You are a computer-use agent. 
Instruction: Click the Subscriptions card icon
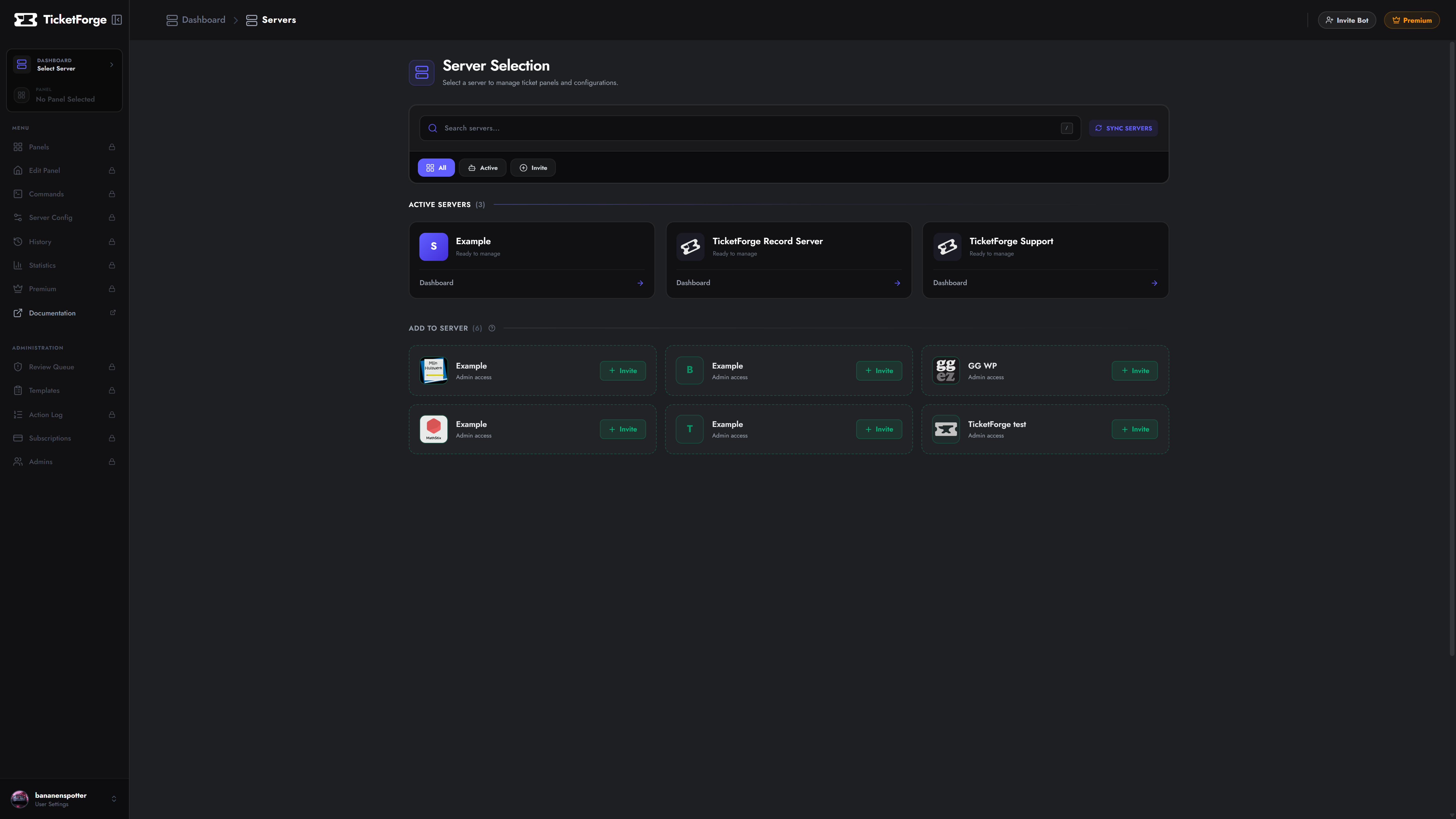point(18,438)
